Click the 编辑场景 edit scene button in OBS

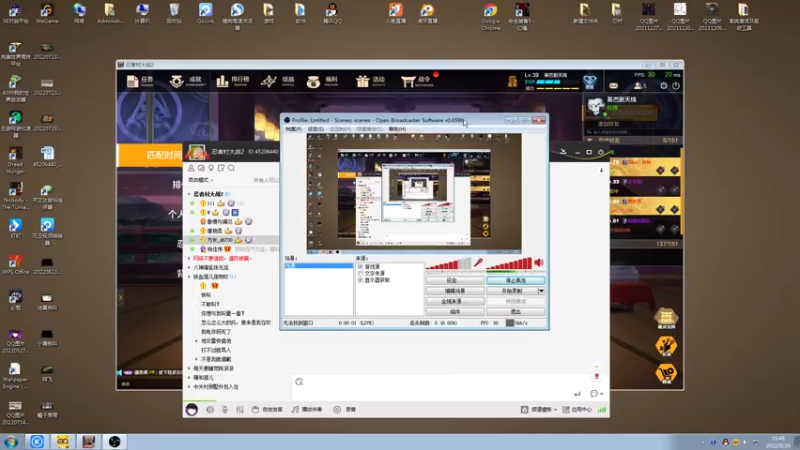click(x=455, y=291)
